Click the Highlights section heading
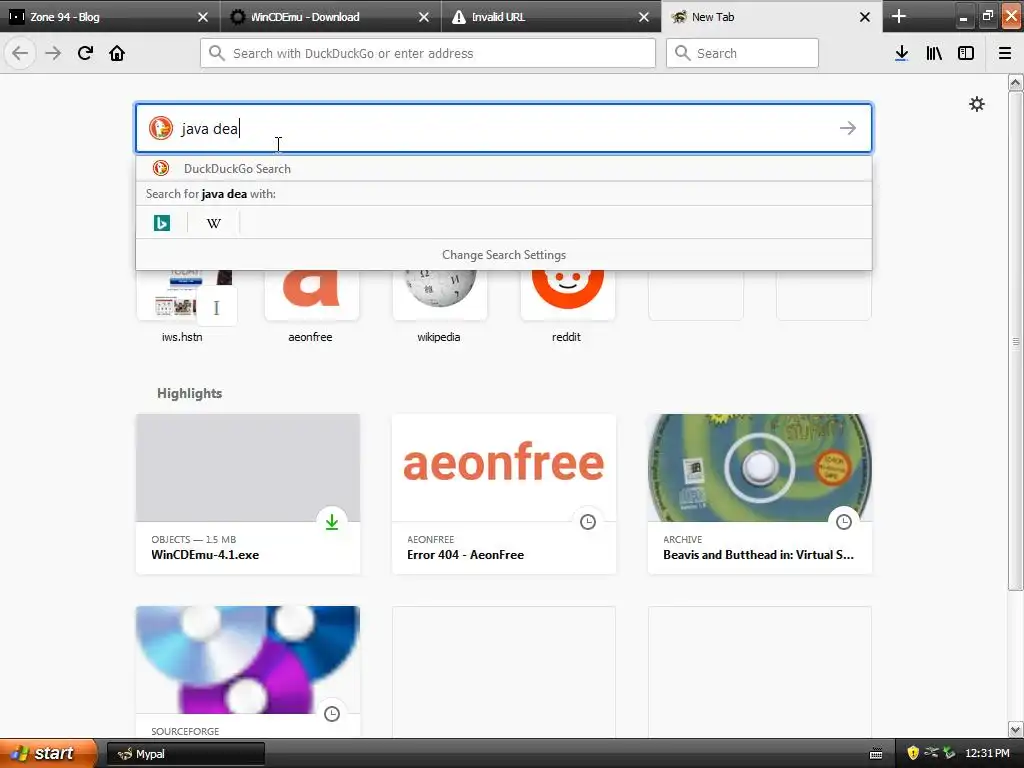 [189, 393]
